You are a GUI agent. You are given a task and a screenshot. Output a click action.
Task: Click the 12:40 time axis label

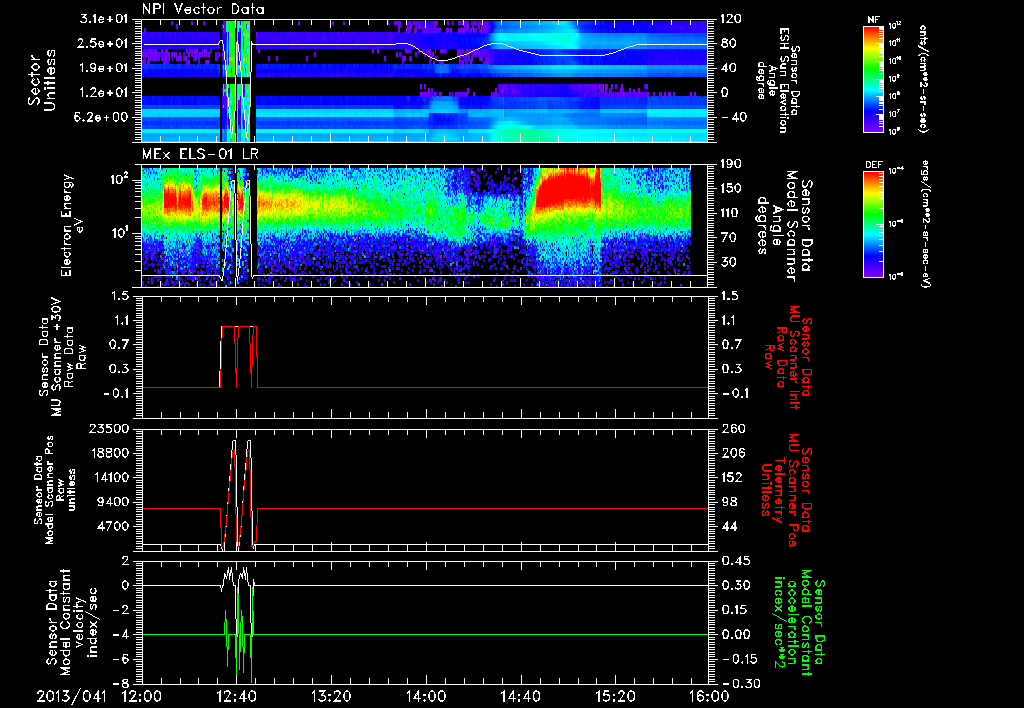236,696
